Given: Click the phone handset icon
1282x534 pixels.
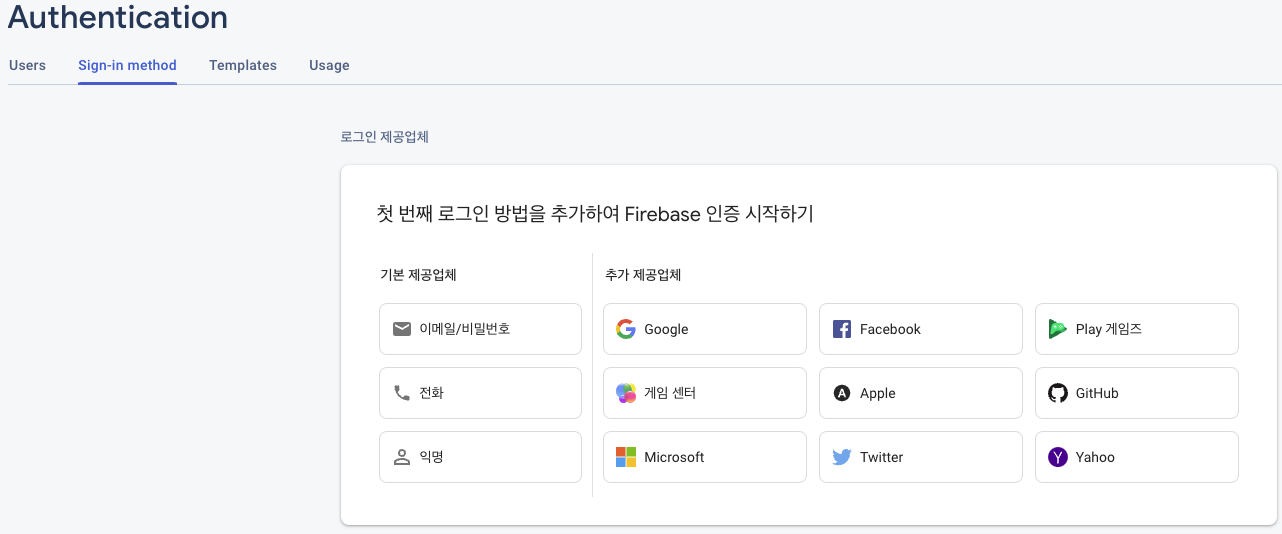Looking at the screenshot, I should click(402, 393).
